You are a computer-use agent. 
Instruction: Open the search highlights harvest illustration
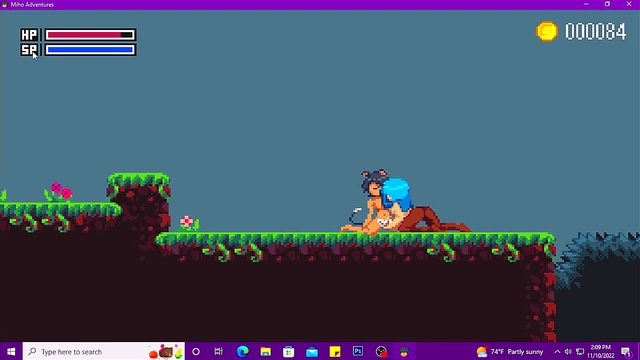pyautogui.click(x=166, y=351)
